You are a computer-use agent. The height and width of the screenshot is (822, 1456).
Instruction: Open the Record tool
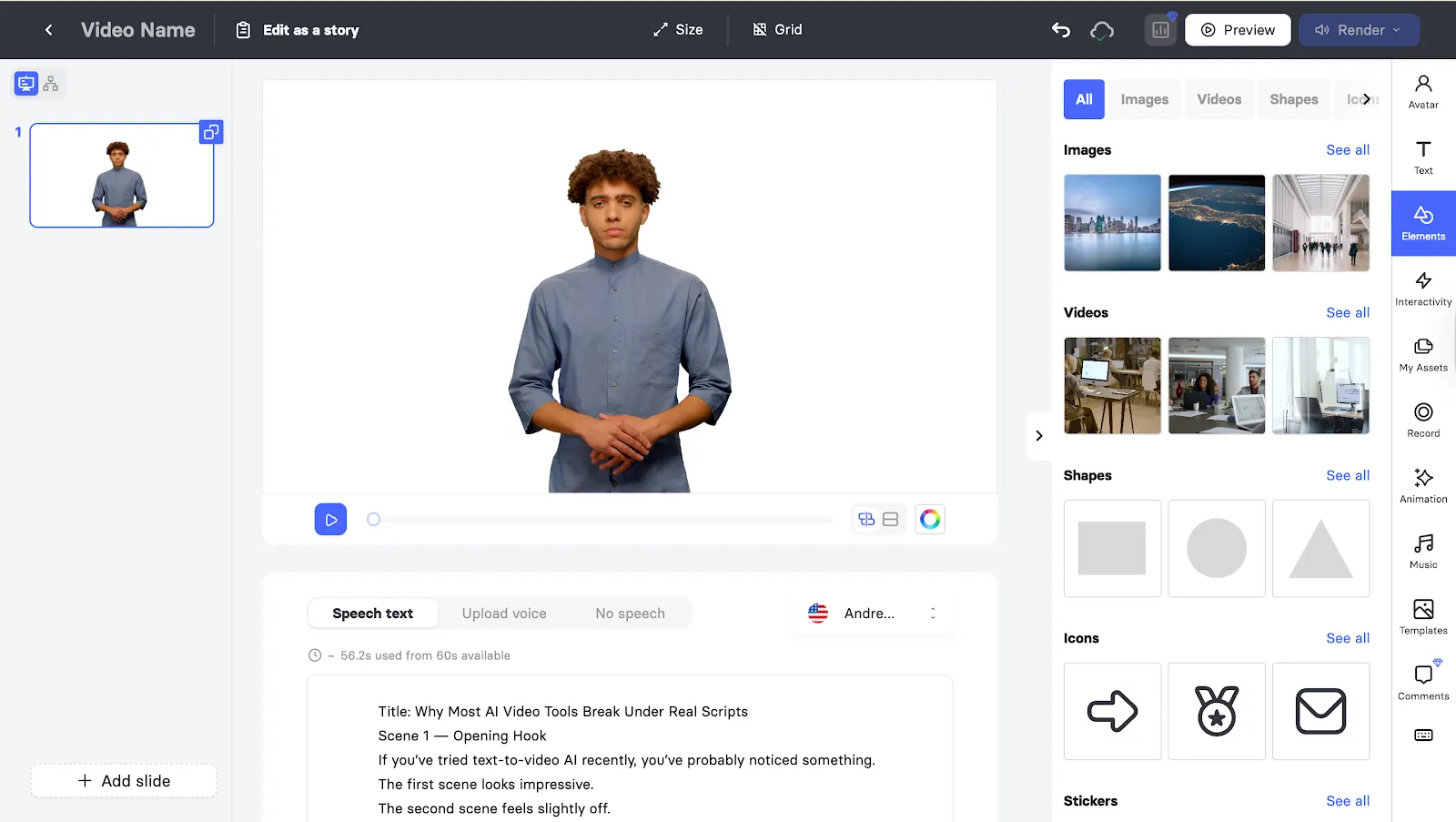coord(1423,420)
